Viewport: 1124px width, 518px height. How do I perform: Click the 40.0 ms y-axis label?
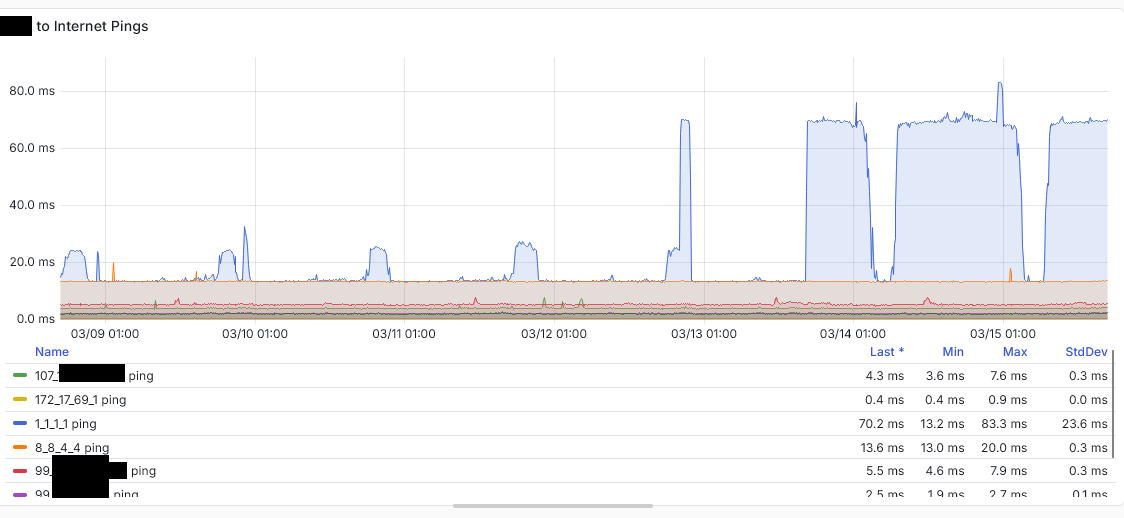click(x=32, y=205)
